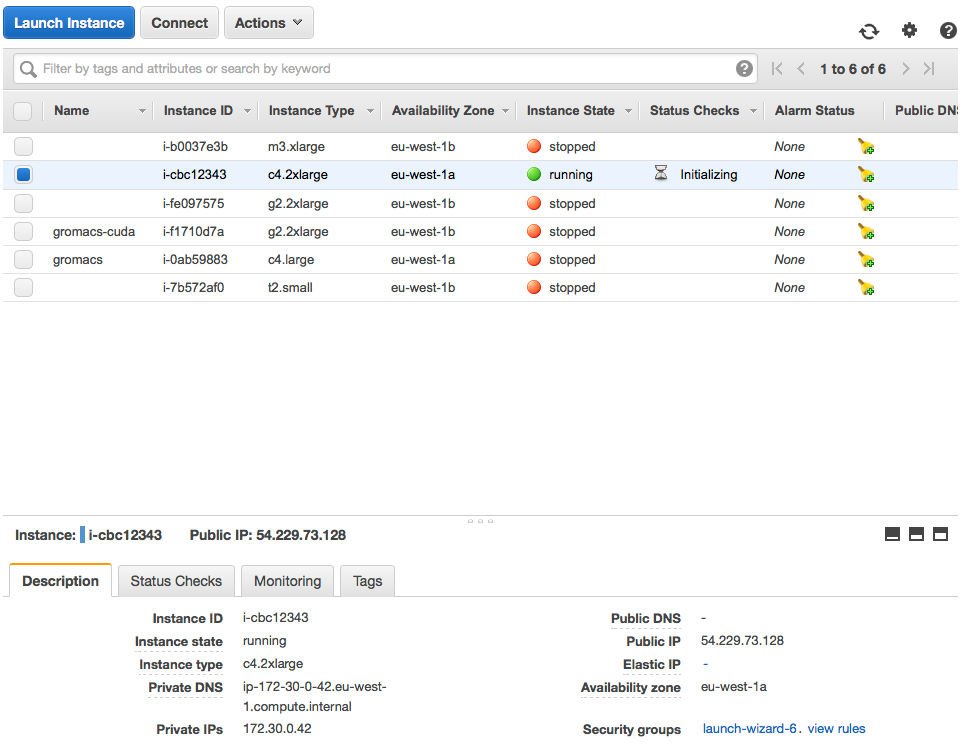Click the 1 to 6 of 6 pagination text
This screenshot has height=751, width=964.
coord(853,69)
